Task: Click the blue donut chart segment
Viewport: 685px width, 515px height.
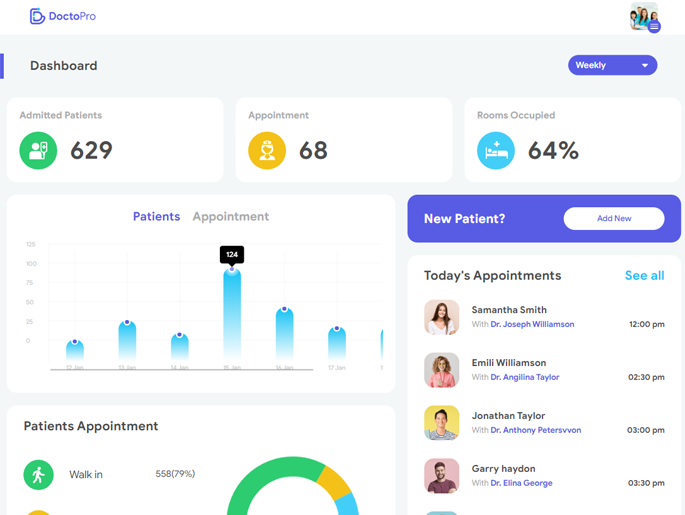Action: pyautogui.click(x=347, y=505)
